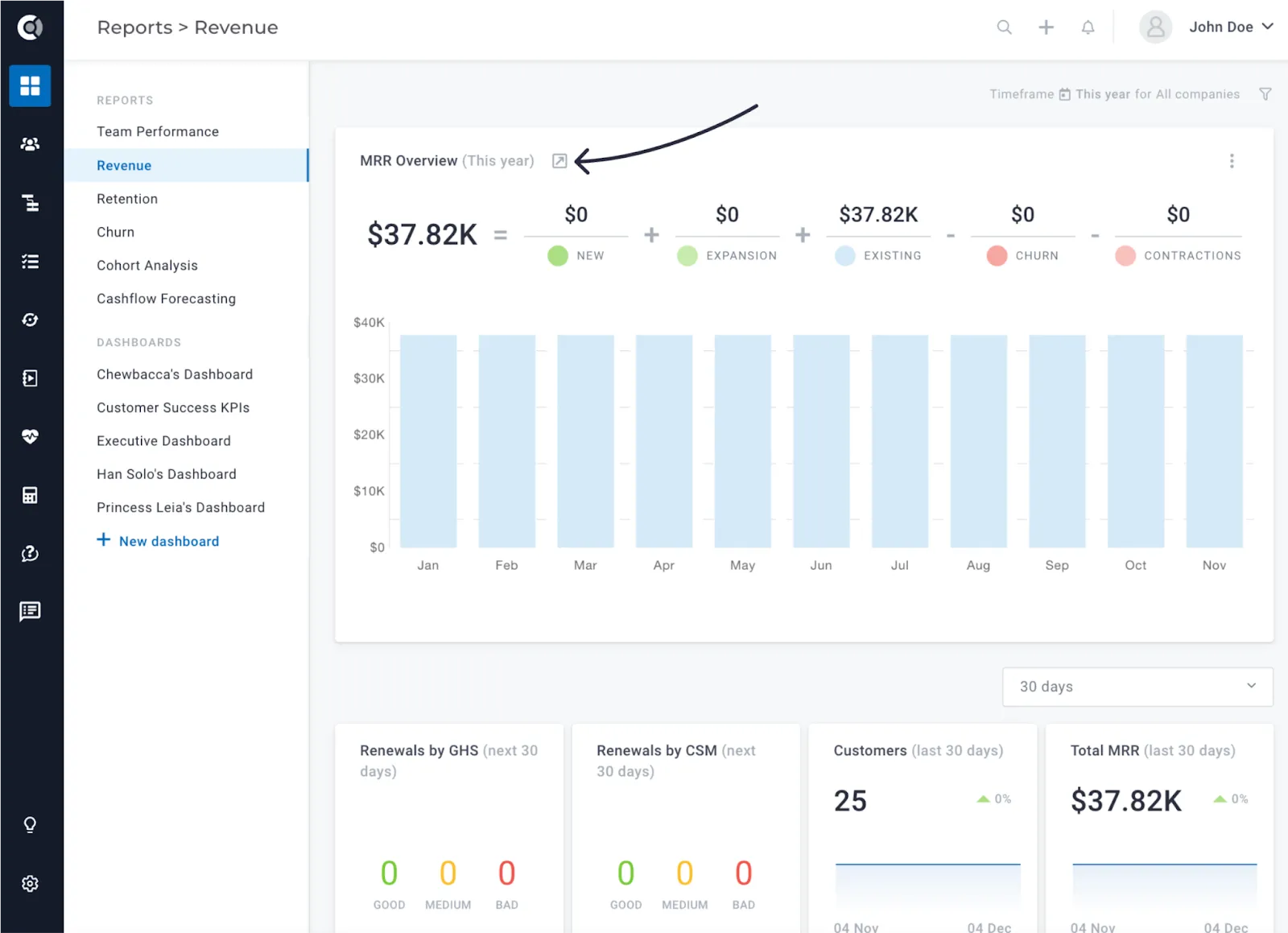The height and width of the screenshot is (933, 1288).
Task: Click the app logo at top left
Action: click(x=30, y=27)
